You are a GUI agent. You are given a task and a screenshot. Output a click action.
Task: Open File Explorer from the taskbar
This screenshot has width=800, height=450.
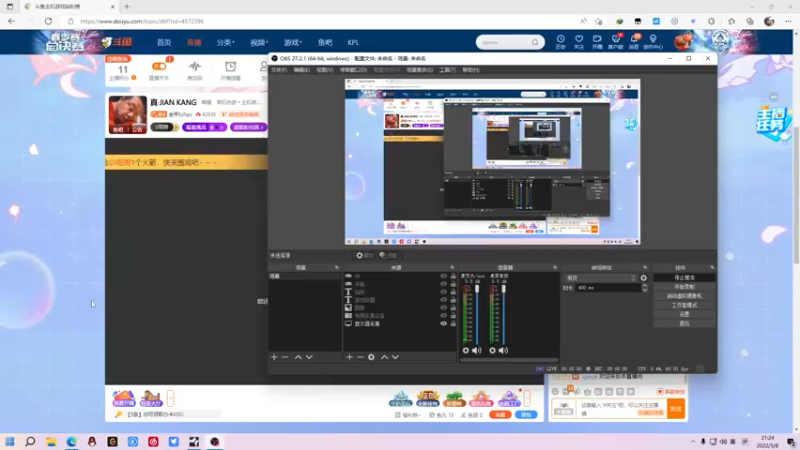click(x=51, y=441)
